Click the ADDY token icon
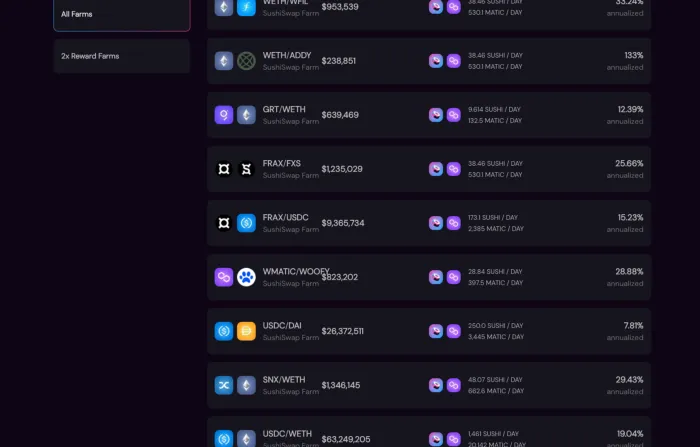 (x=246, y=61)
